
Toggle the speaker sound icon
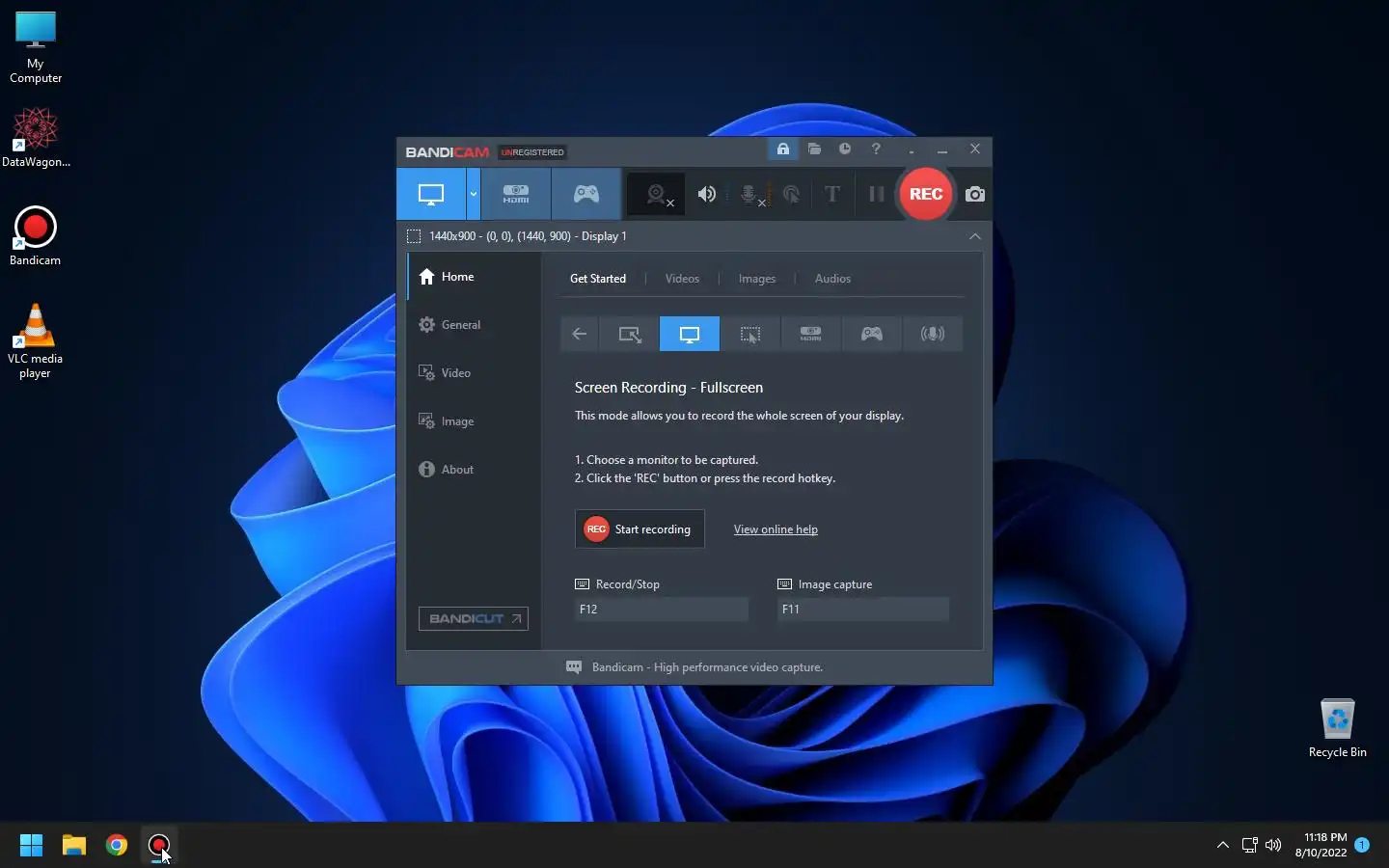point(707,194)
